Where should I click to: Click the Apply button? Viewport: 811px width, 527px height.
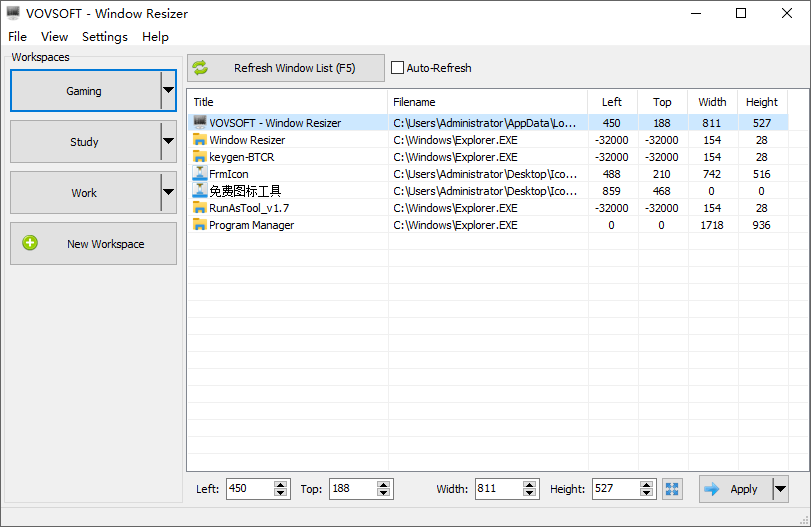click(x=736, y=489)
